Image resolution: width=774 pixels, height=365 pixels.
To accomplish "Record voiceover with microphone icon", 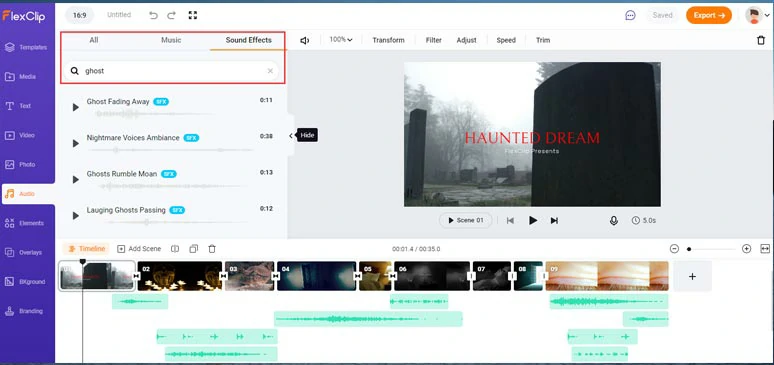I will [x=614, y=221].
